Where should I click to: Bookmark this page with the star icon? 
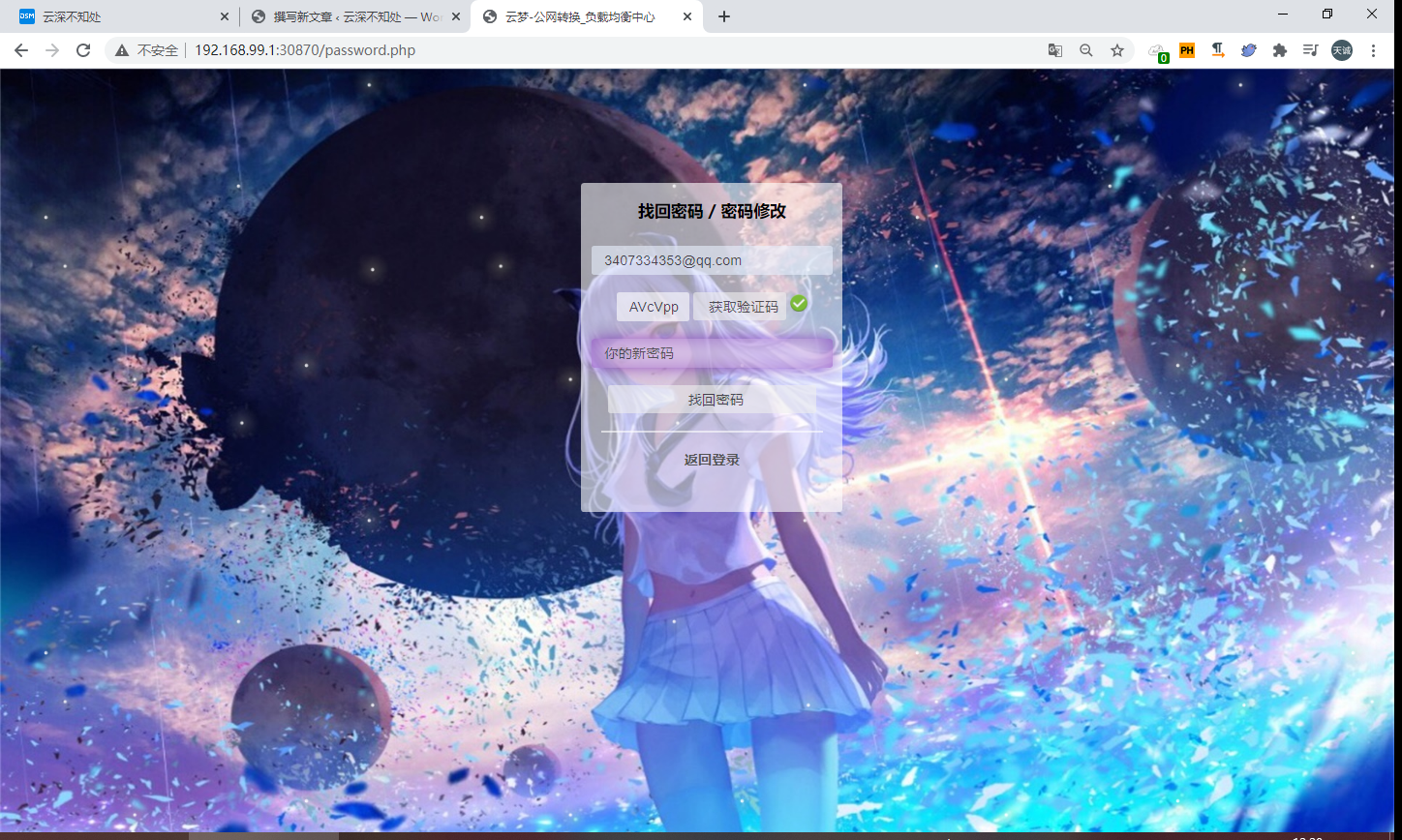point(1117,50)
